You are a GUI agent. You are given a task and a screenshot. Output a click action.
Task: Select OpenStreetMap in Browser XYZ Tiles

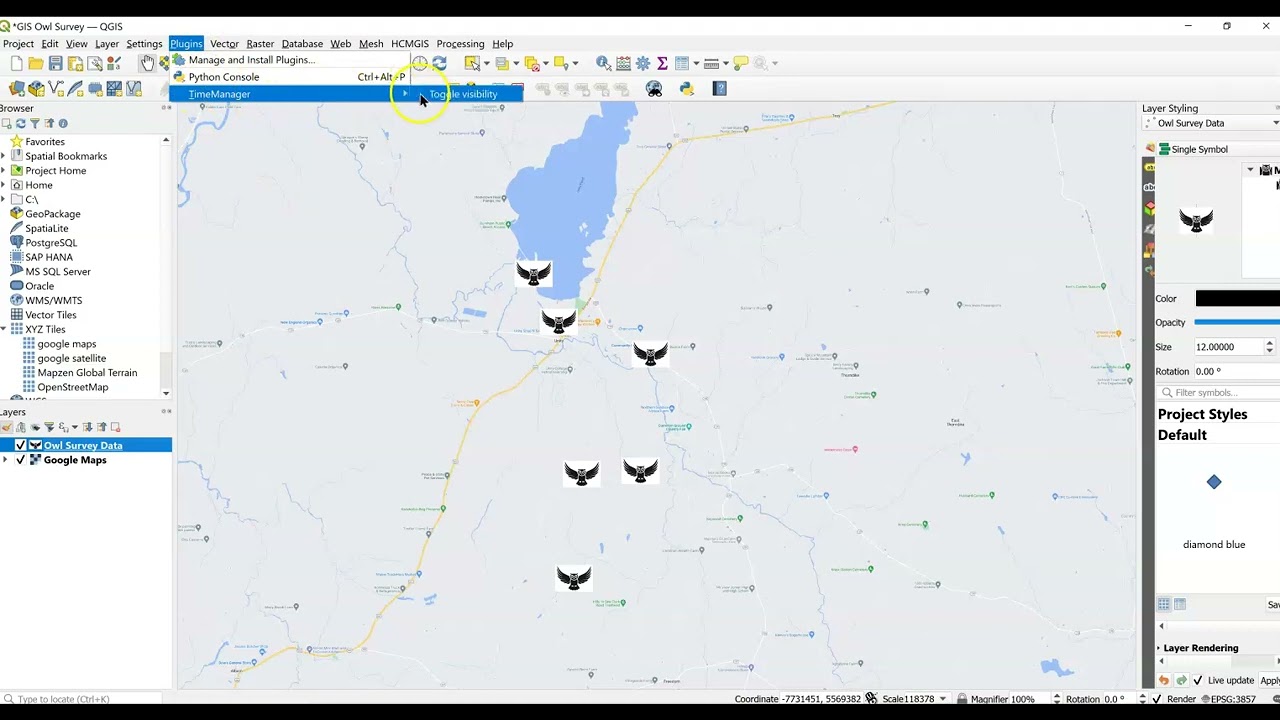[72, 387]
